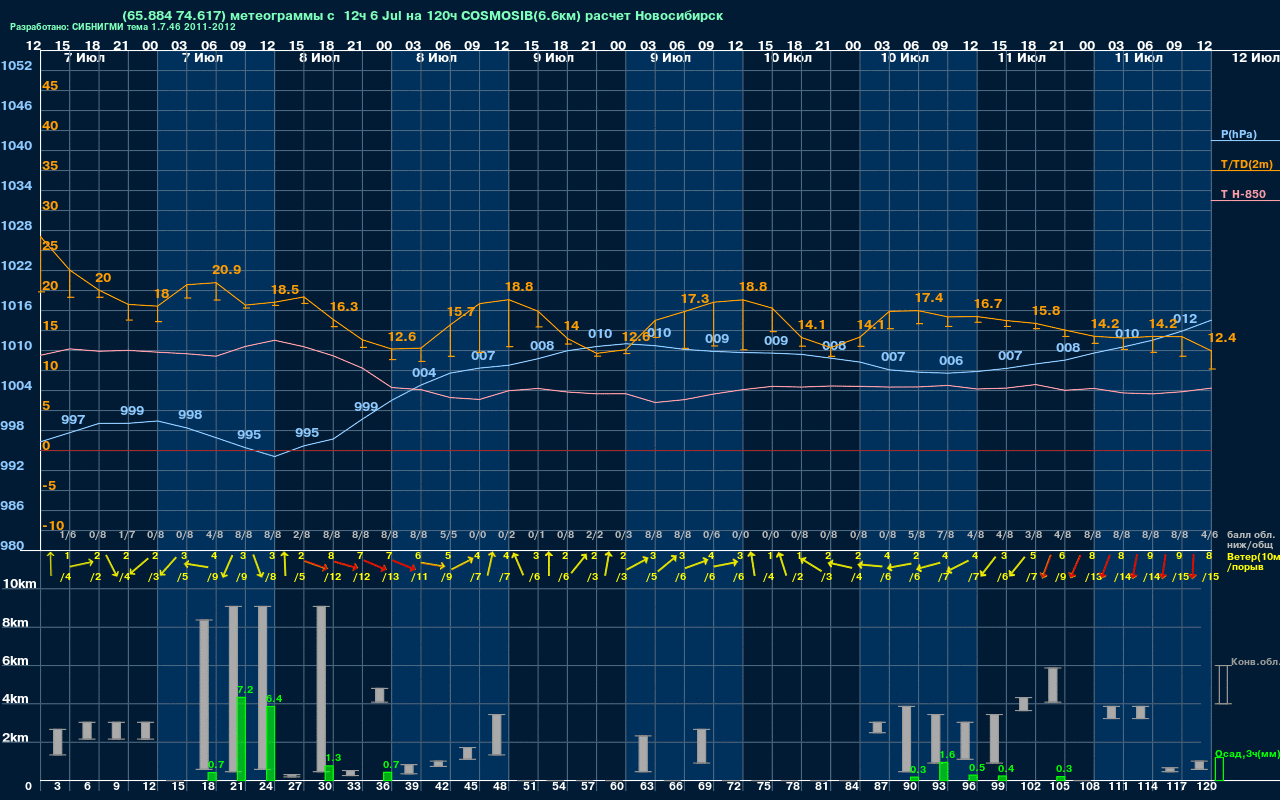Viewport: 1280px width, 800px height.
Task: Click the 'Разработано: СИБНИГМИ' credit line
Action: 123,27
